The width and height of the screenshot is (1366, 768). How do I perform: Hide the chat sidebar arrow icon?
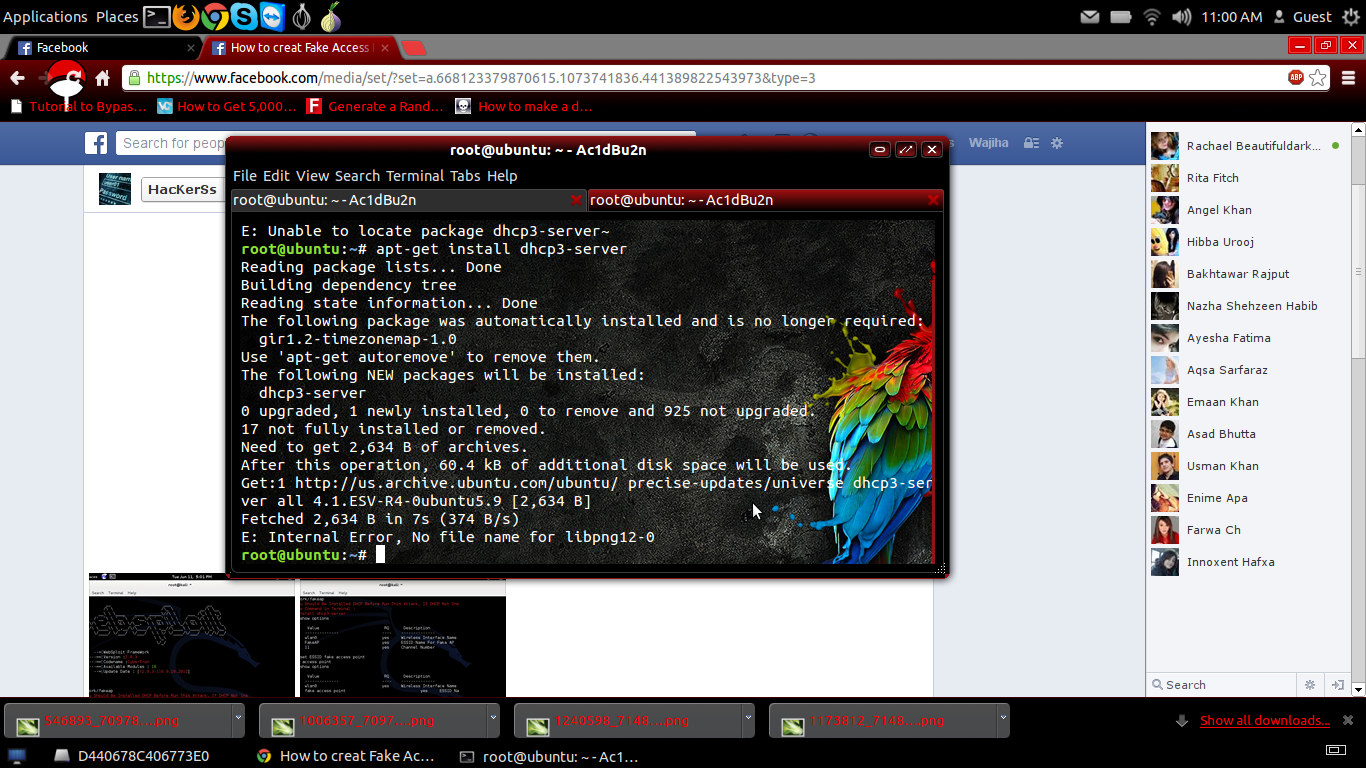(1338, 685)
